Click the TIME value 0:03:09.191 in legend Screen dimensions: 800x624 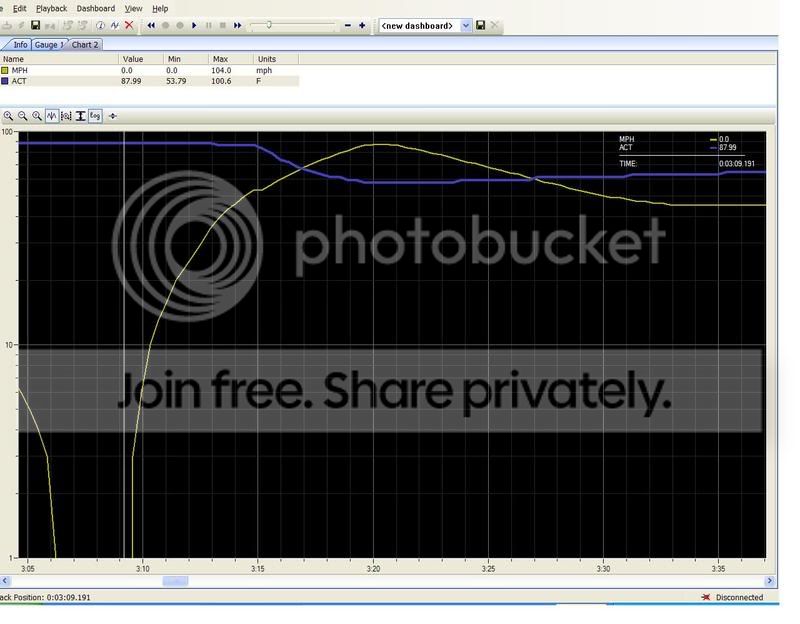click(x=736, y=164)
